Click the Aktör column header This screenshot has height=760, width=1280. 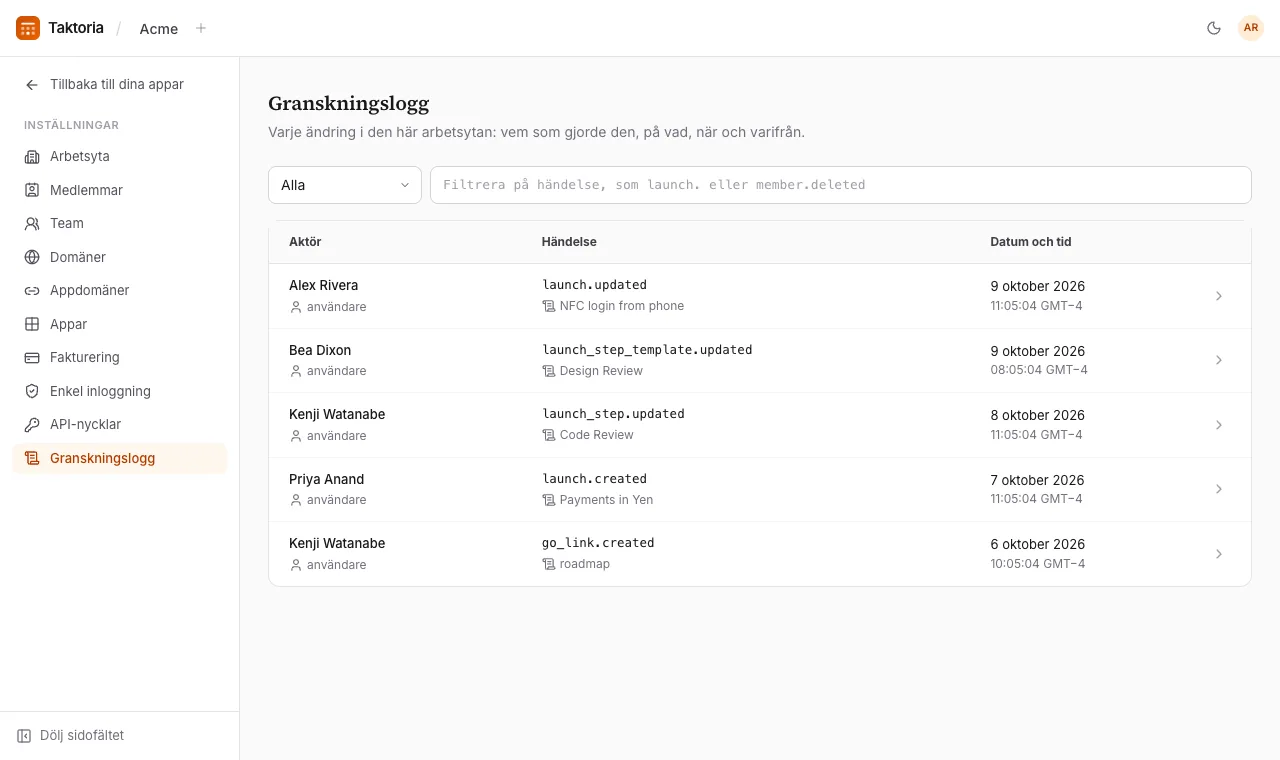[x=305, y=242]
